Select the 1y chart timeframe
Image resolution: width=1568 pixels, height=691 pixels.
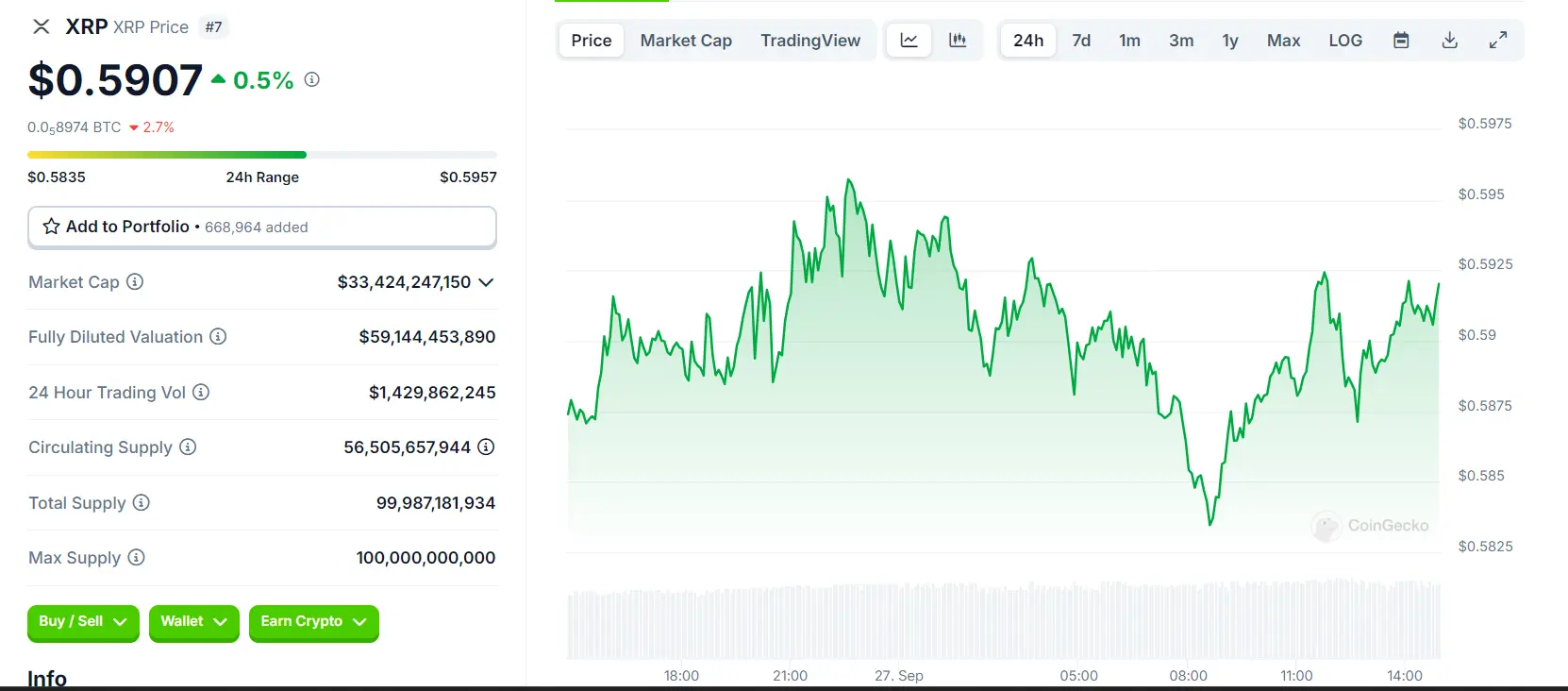click(1229, 40)
